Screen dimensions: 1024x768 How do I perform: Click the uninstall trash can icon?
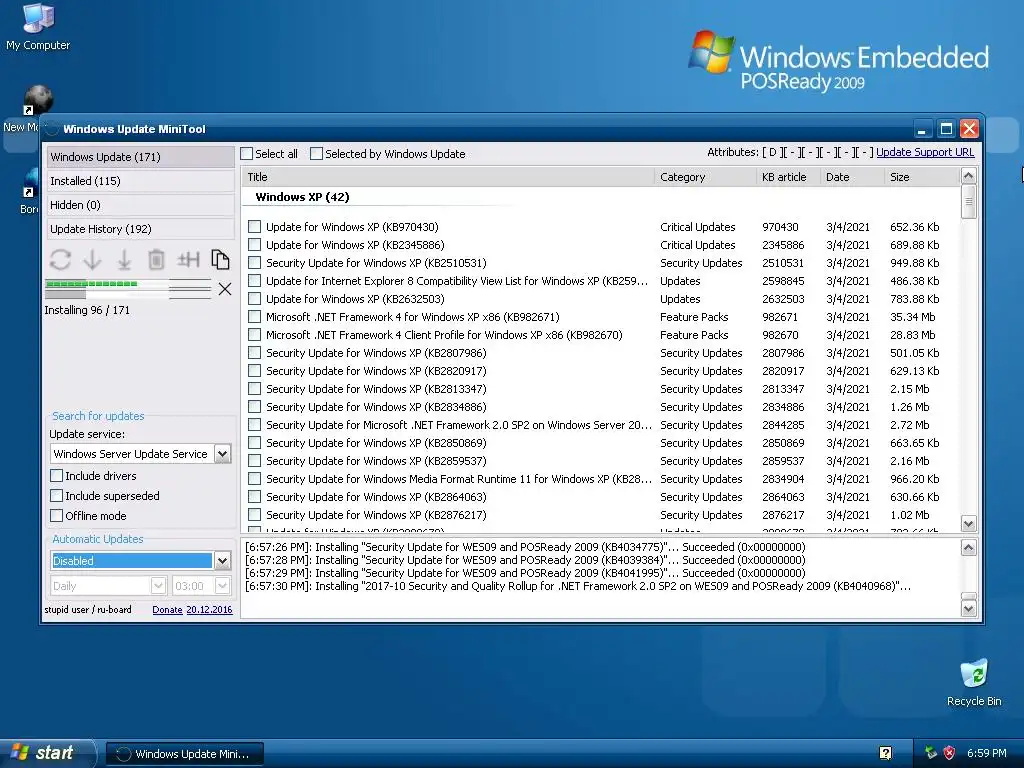pyautogui.click(x=156, y=260)
